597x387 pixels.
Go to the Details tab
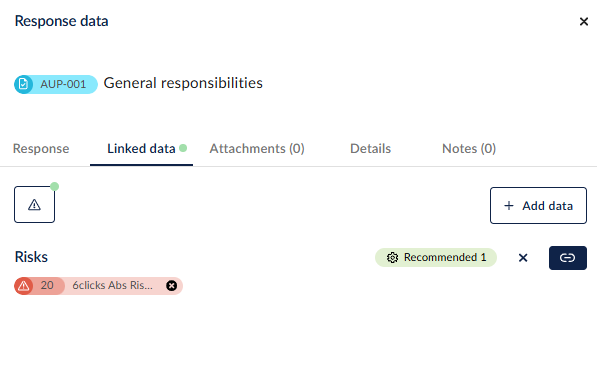[x=370, y=149]
